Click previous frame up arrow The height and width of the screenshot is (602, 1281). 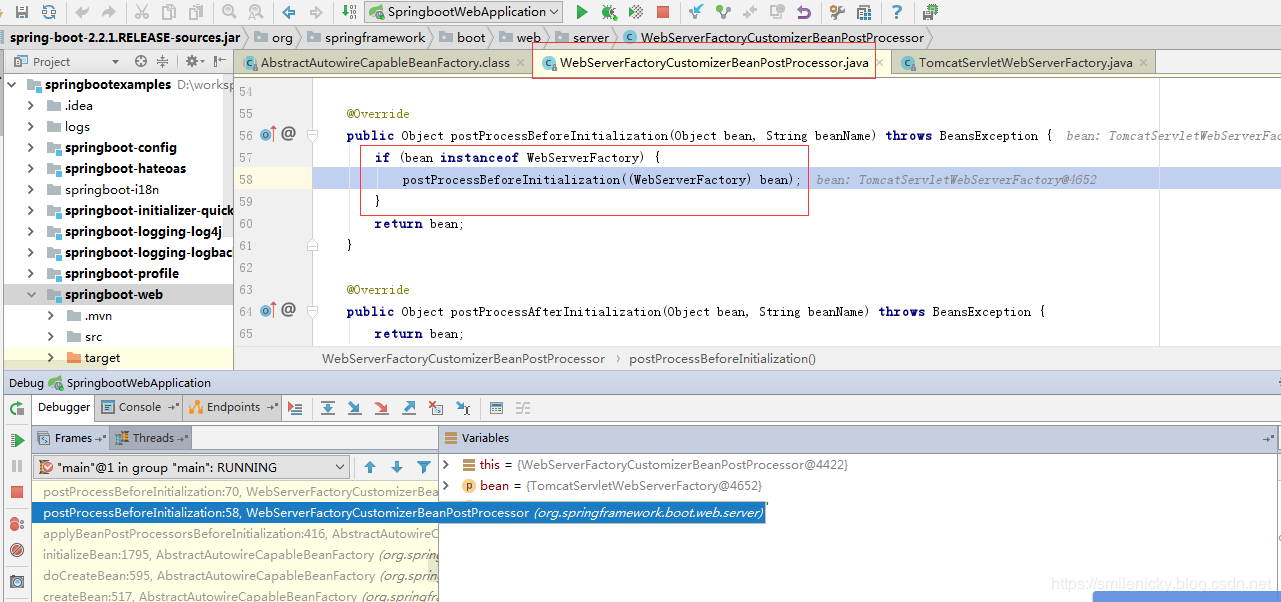(x=370, y=467)
